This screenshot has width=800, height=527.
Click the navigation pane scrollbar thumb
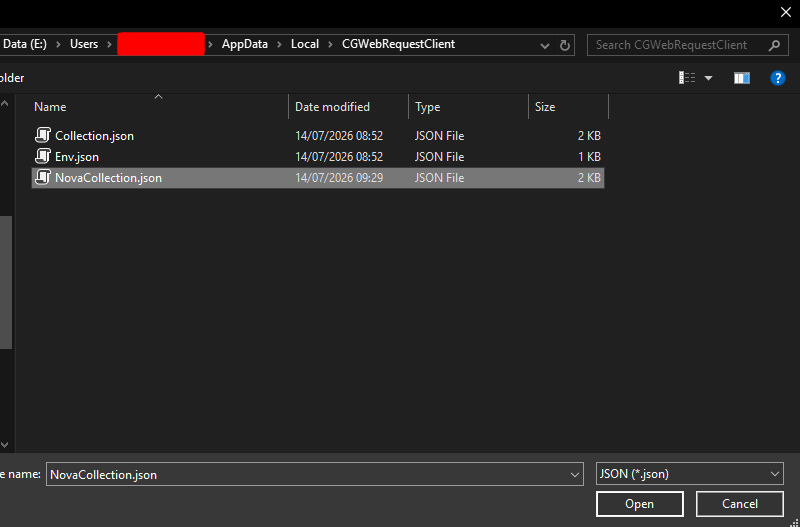[x=6, y=282]
